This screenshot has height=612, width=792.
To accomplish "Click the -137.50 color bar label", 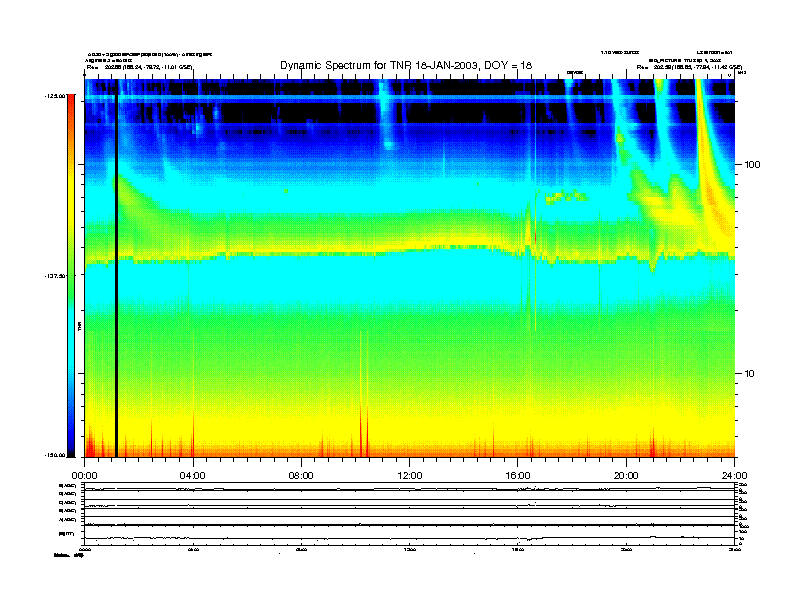I will pos(55,276).
